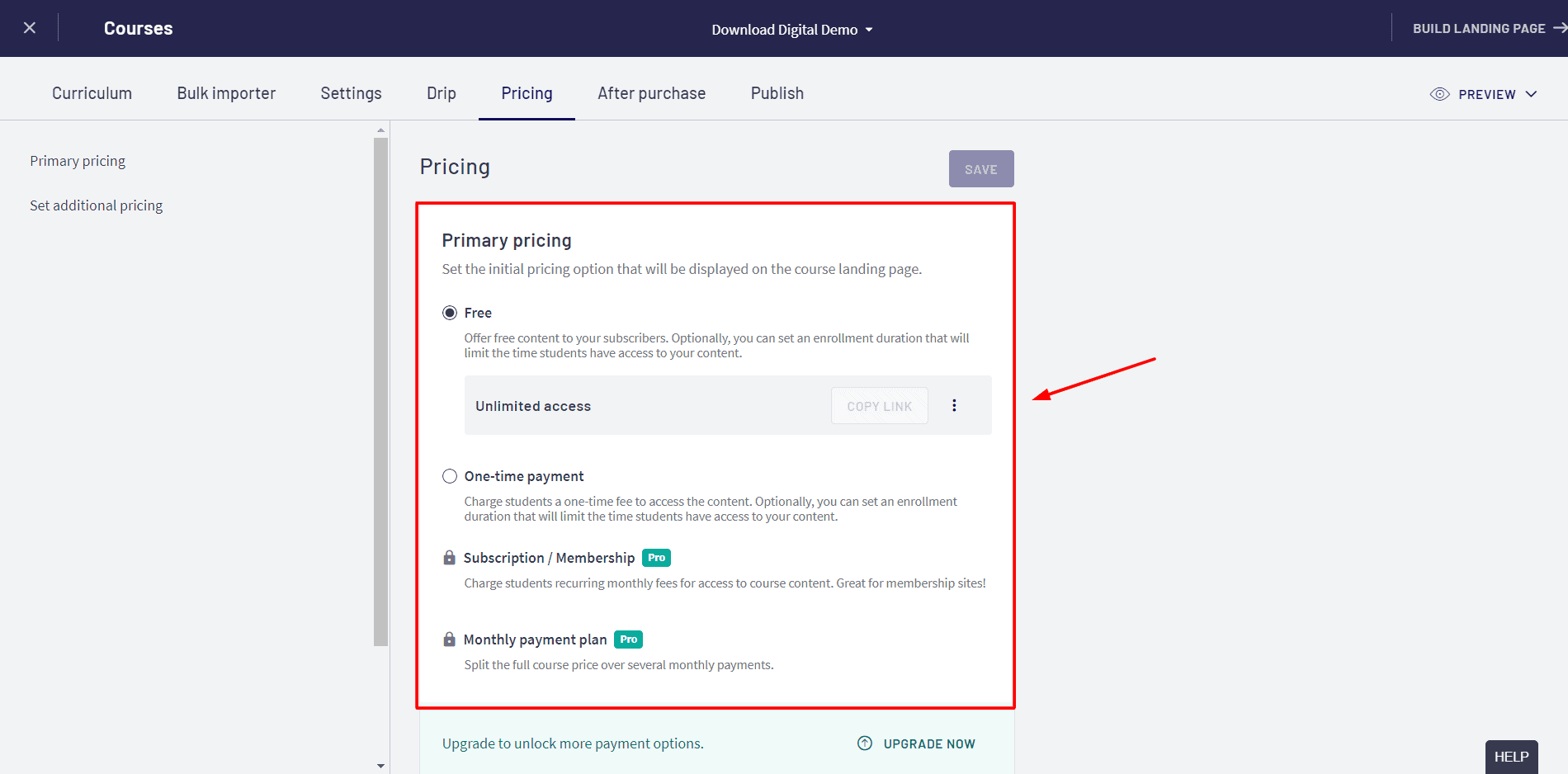Click the Pro badge next to Monthly payment plan
This screenshot has width=1568, height=774.
pos(628,639)
